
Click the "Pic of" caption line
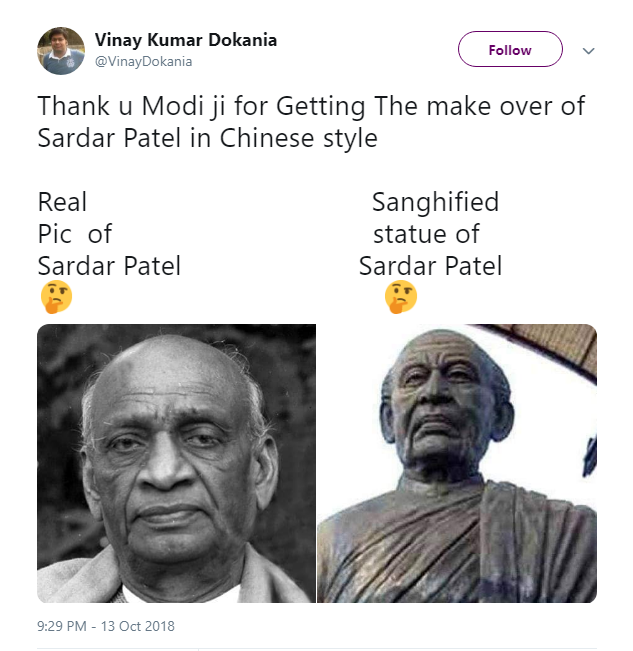[75, 234]
